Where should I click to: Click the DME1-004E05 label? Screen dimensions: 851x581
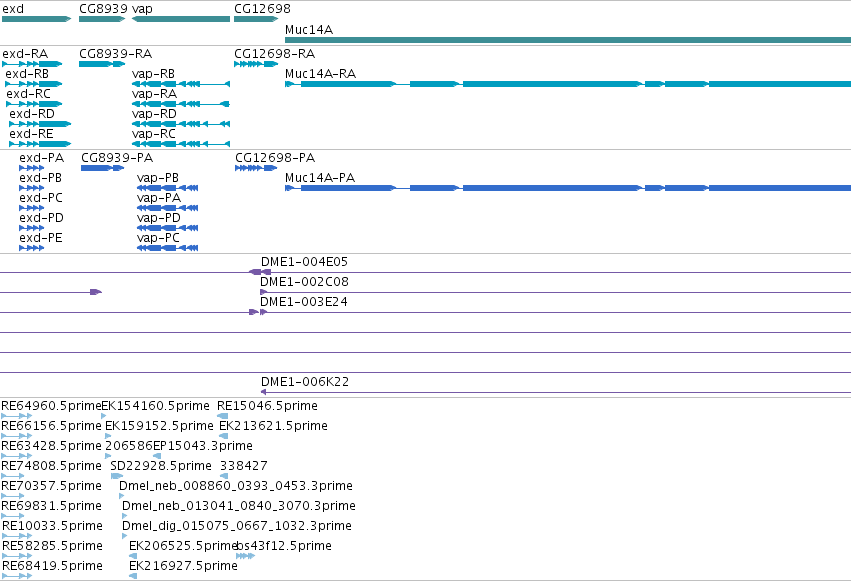tap(304, 262)
